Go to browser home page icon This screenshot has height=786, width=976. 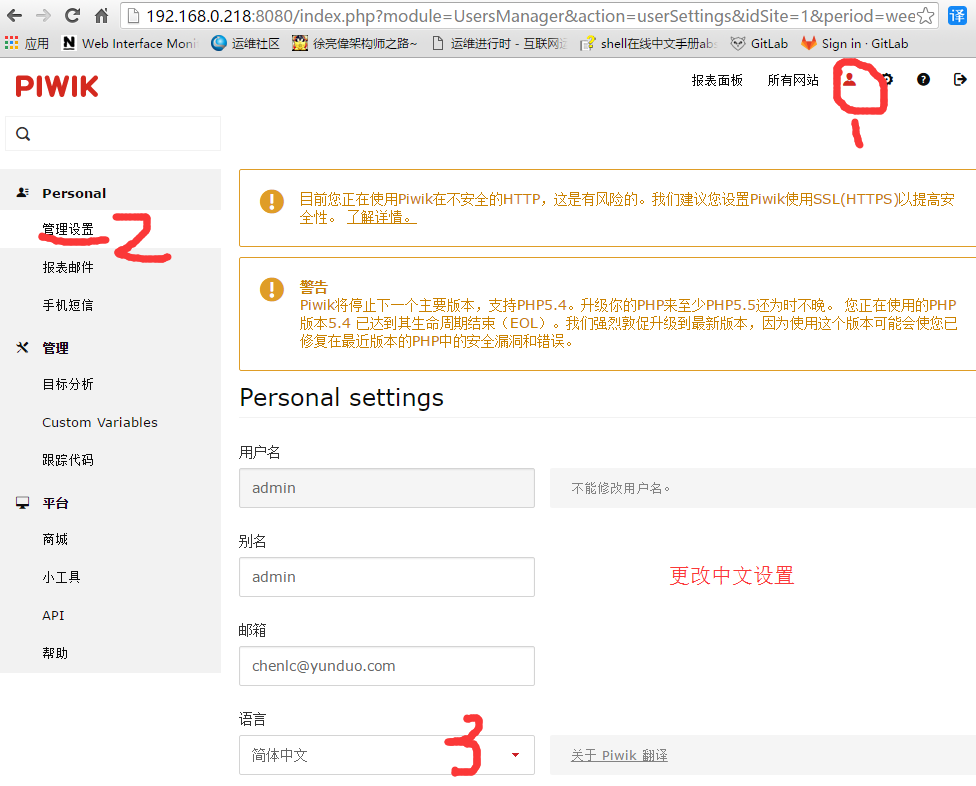[x=101, y=16]
